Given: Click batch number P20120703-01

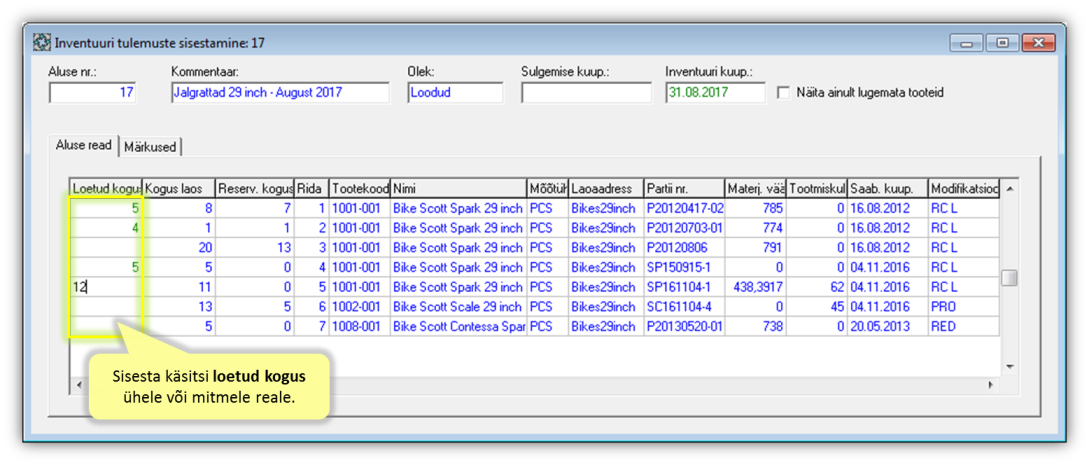Looking at the screenshot, I should pos(684,227).
